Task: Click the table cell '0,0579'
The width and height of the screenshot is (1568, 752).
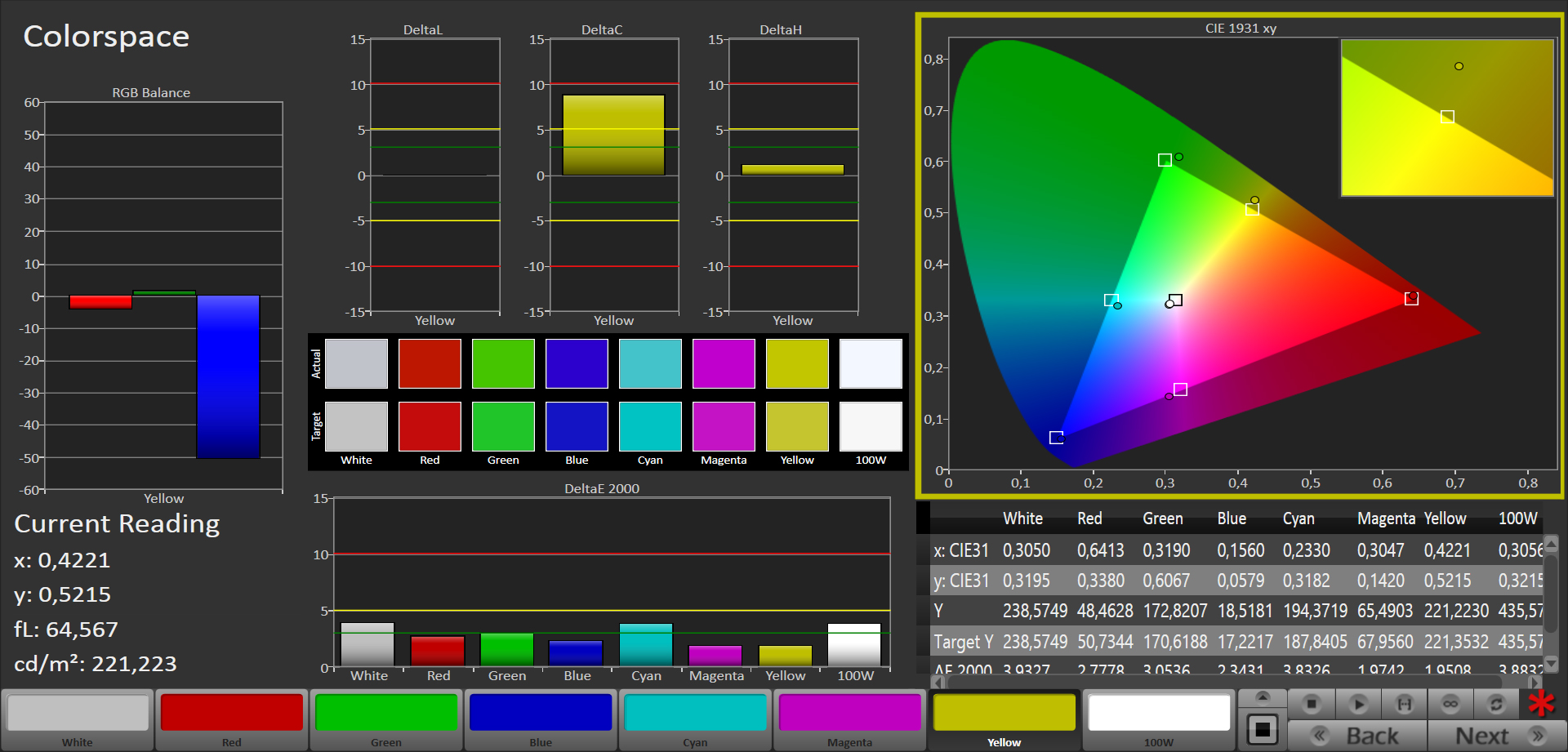Action: click(1241, 581)
